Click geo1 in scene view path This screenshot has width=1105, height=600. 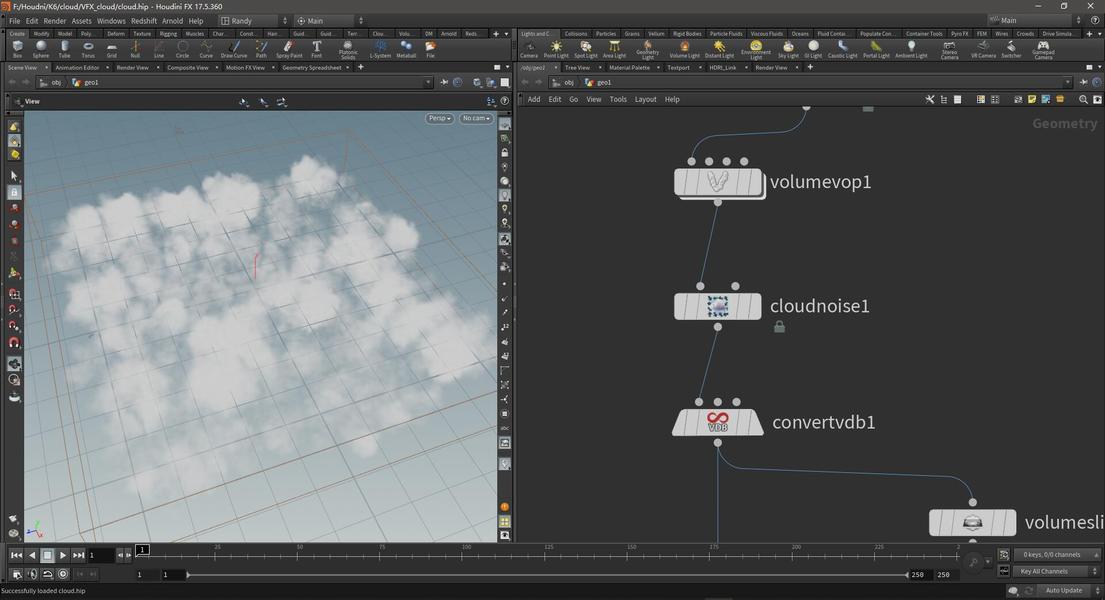coord(92,82)
